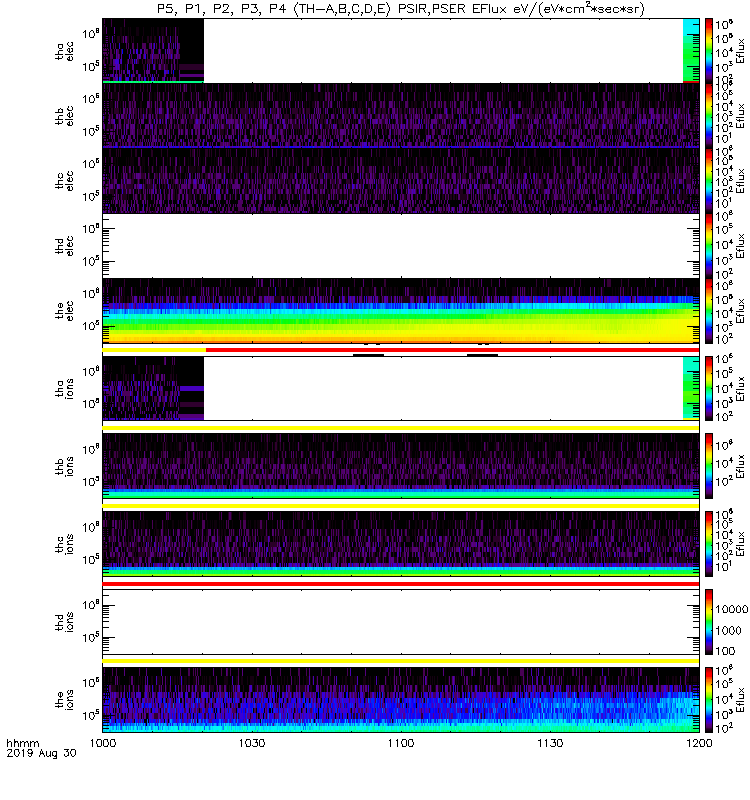Click the red segment of bar below 'the elec'
Image resolution: width=750 pixels, height=800 pixels.
tap(453, 350)
